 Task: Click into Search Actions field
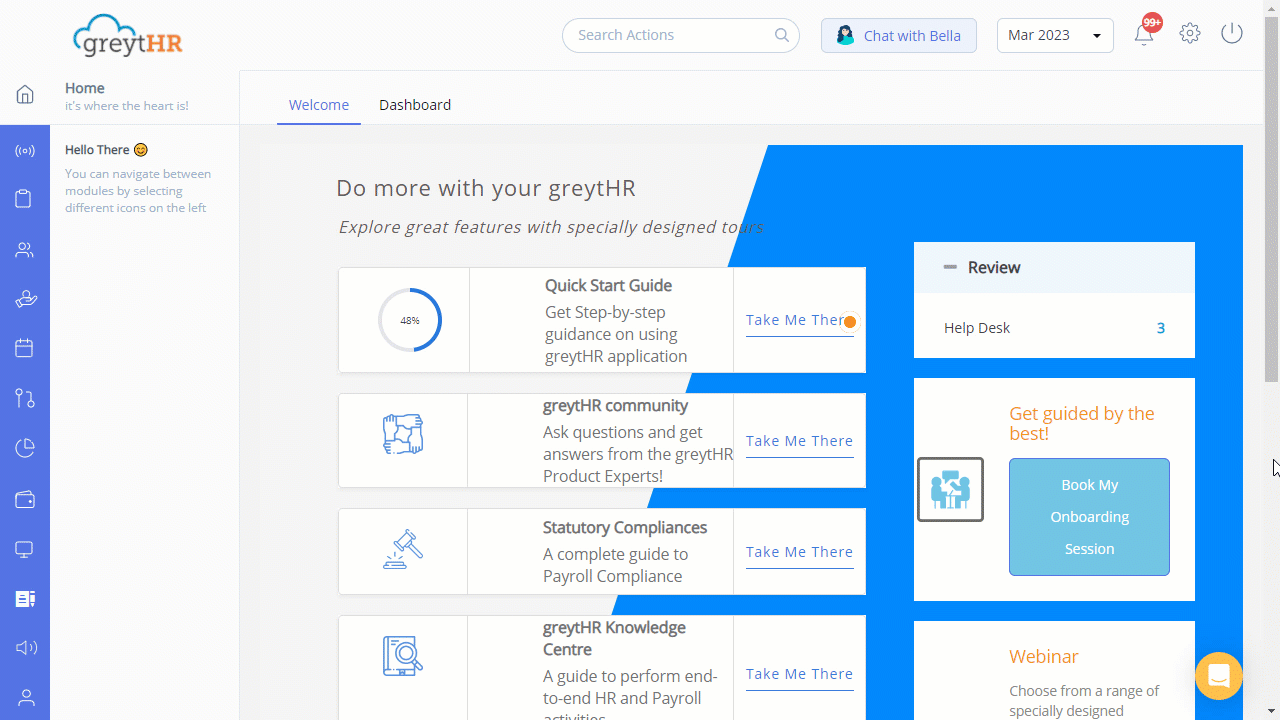pos(681,35)
